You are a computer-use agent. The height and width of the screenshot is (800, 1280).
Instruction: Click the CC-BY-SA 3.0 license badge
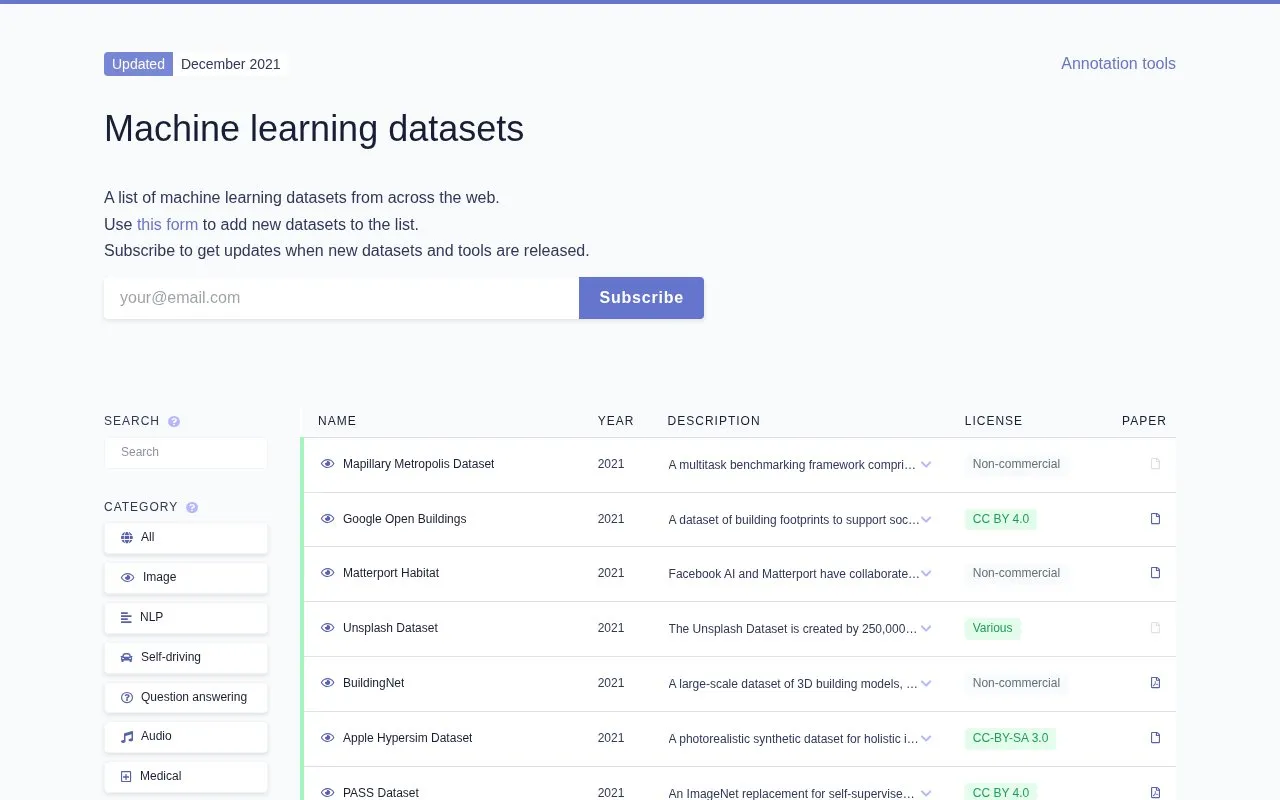pos(1010,738)
